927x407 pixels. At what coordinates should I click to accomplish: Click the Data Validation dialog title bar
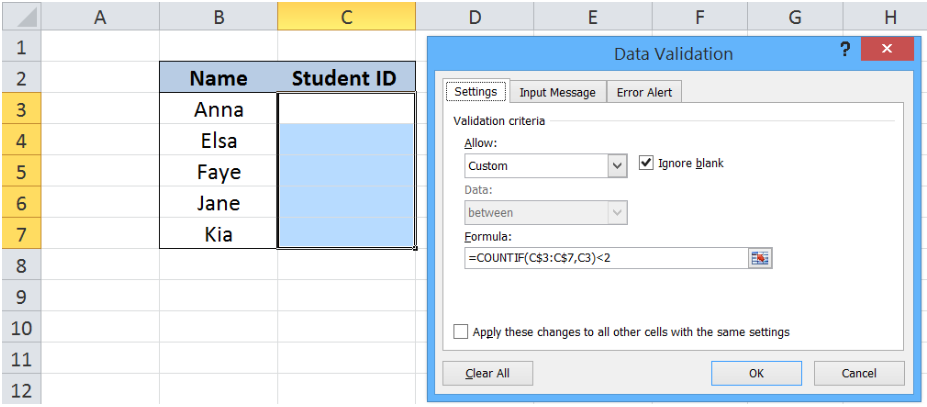(673, 54)
